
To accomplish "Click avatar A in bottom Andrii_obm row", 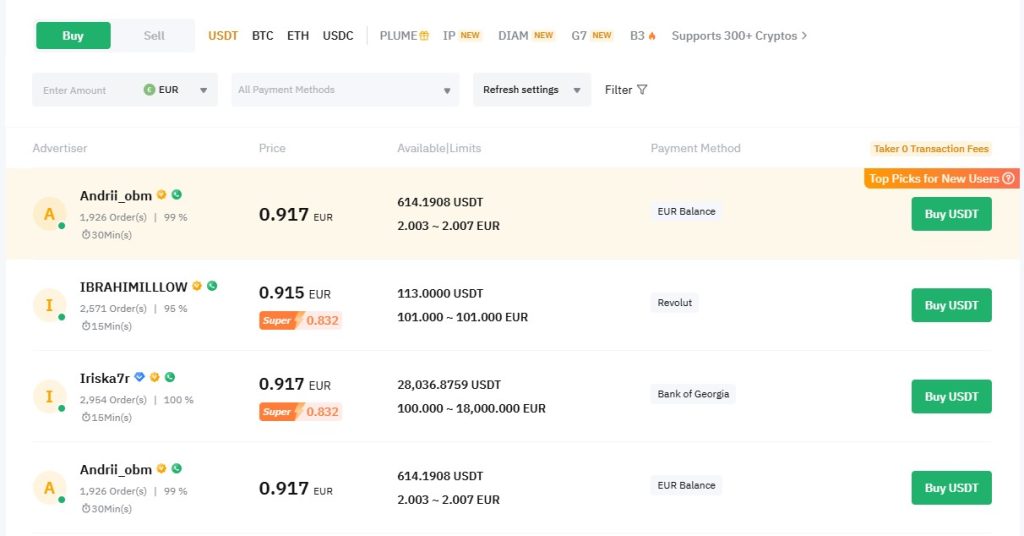I will pos(49,488).
